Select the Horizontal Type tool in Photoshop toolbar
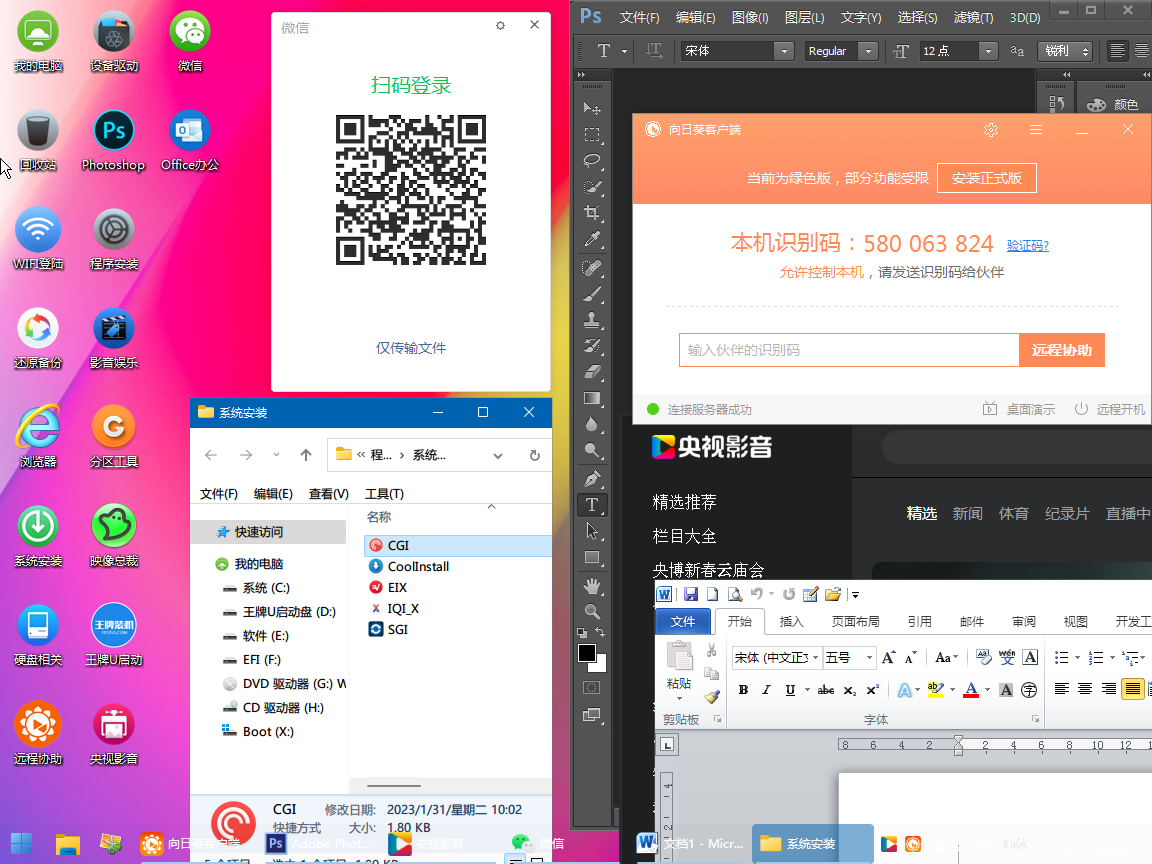This screenshot has width=1152, height=864. [x=592, y=505]
